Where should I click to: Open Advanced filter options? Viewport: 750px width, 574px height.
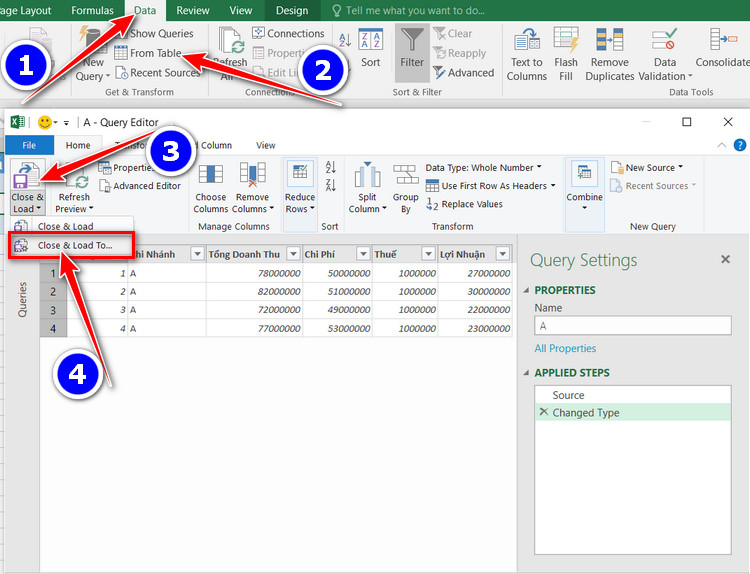pyautogui.click(x=463, y=73)
